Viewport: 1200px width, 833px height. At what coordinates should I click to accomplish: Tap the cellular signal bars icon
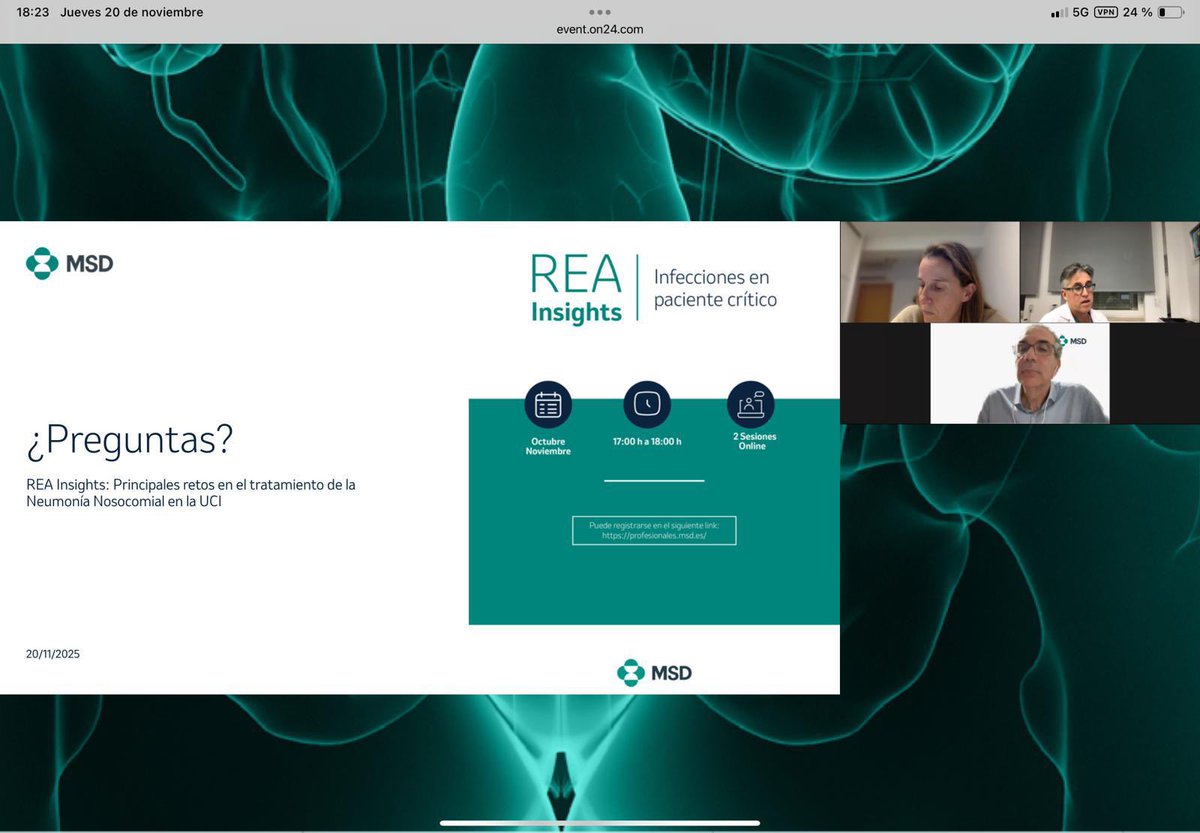point(1059,13)
